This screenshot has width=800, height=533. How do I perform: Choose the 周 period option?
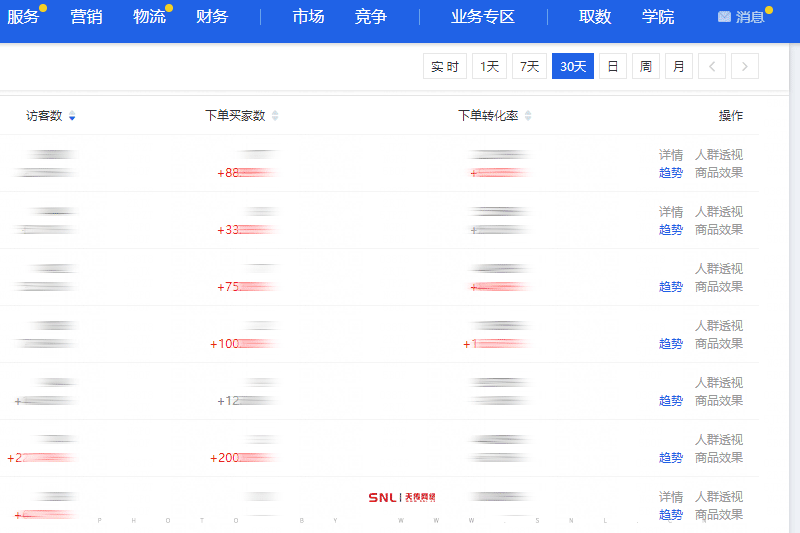point(646,66)
